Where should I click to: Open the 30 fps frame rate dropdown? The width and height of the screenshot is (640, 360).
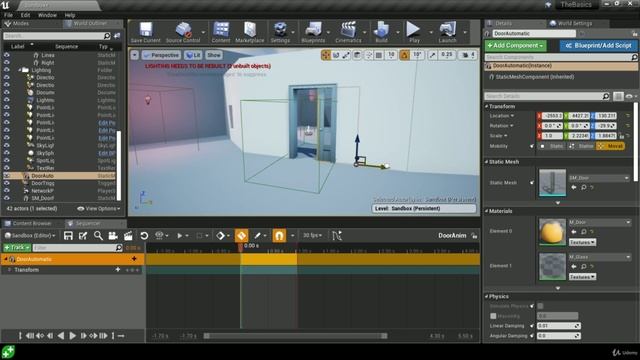(x=312, y=236)
